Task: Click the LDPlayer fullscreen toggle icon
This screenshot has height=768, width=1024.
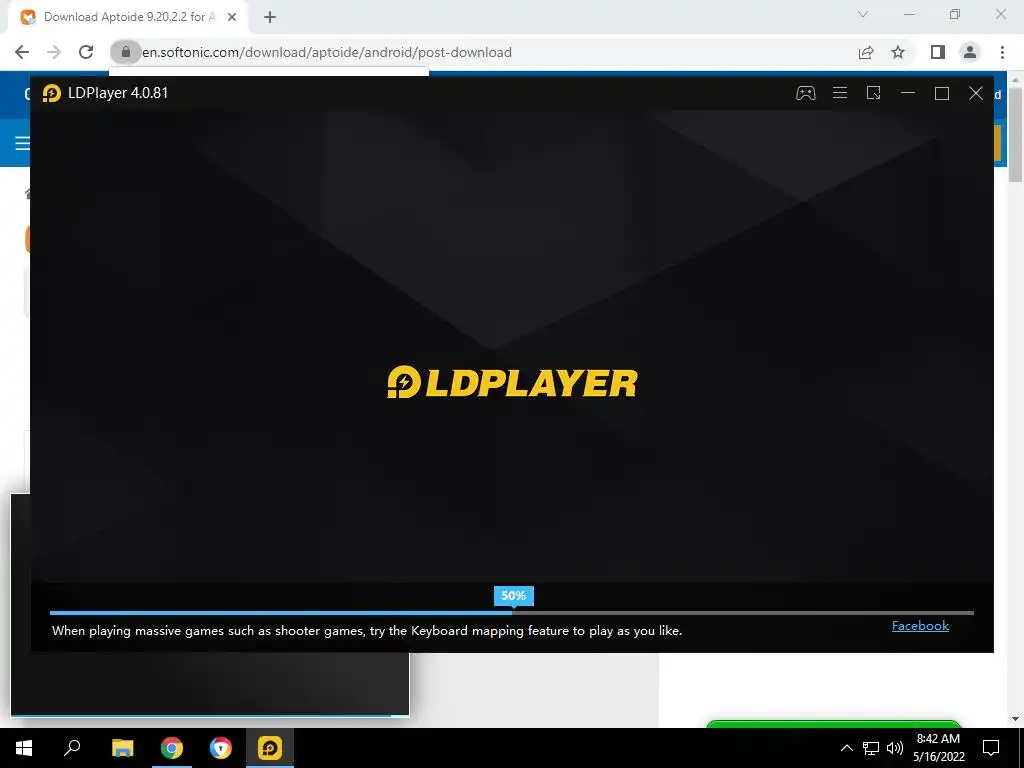Action: pos(874,93)
